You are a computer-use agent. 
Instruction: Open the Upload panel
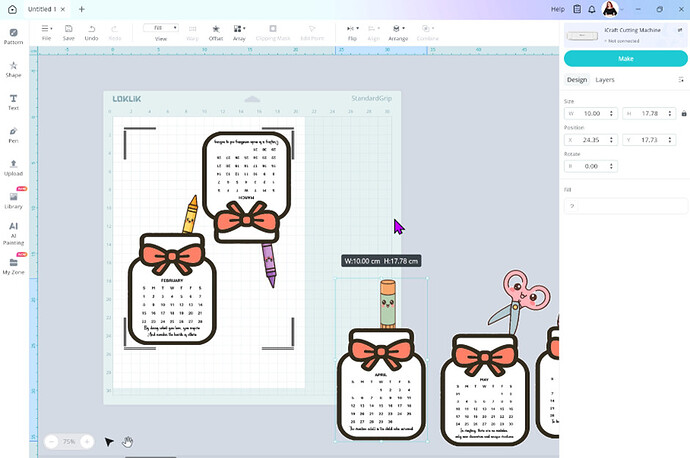(14, 166)
